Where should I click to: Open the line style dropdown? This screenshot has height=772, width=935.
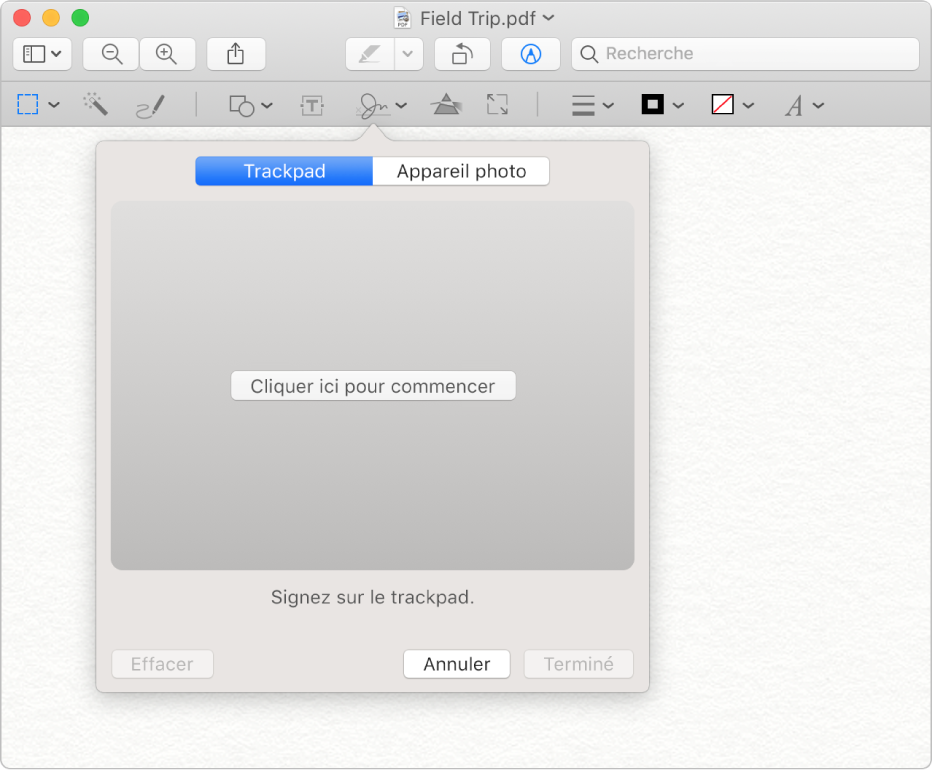(x=592, y=105)
